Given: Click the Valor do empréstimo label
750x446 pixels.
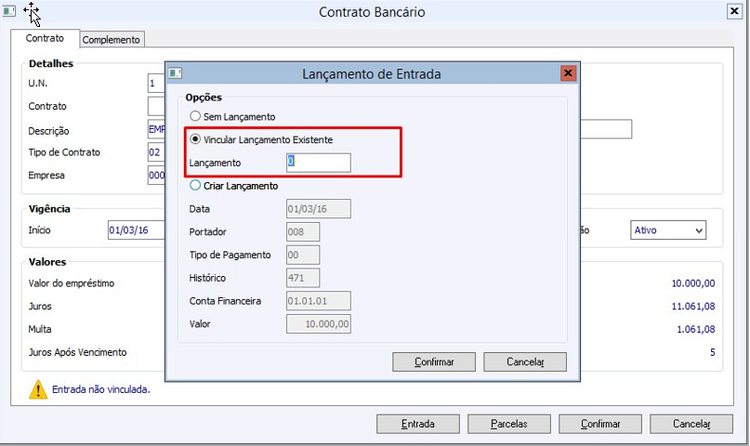Looking at the screenshot, I should pos(71,283).
